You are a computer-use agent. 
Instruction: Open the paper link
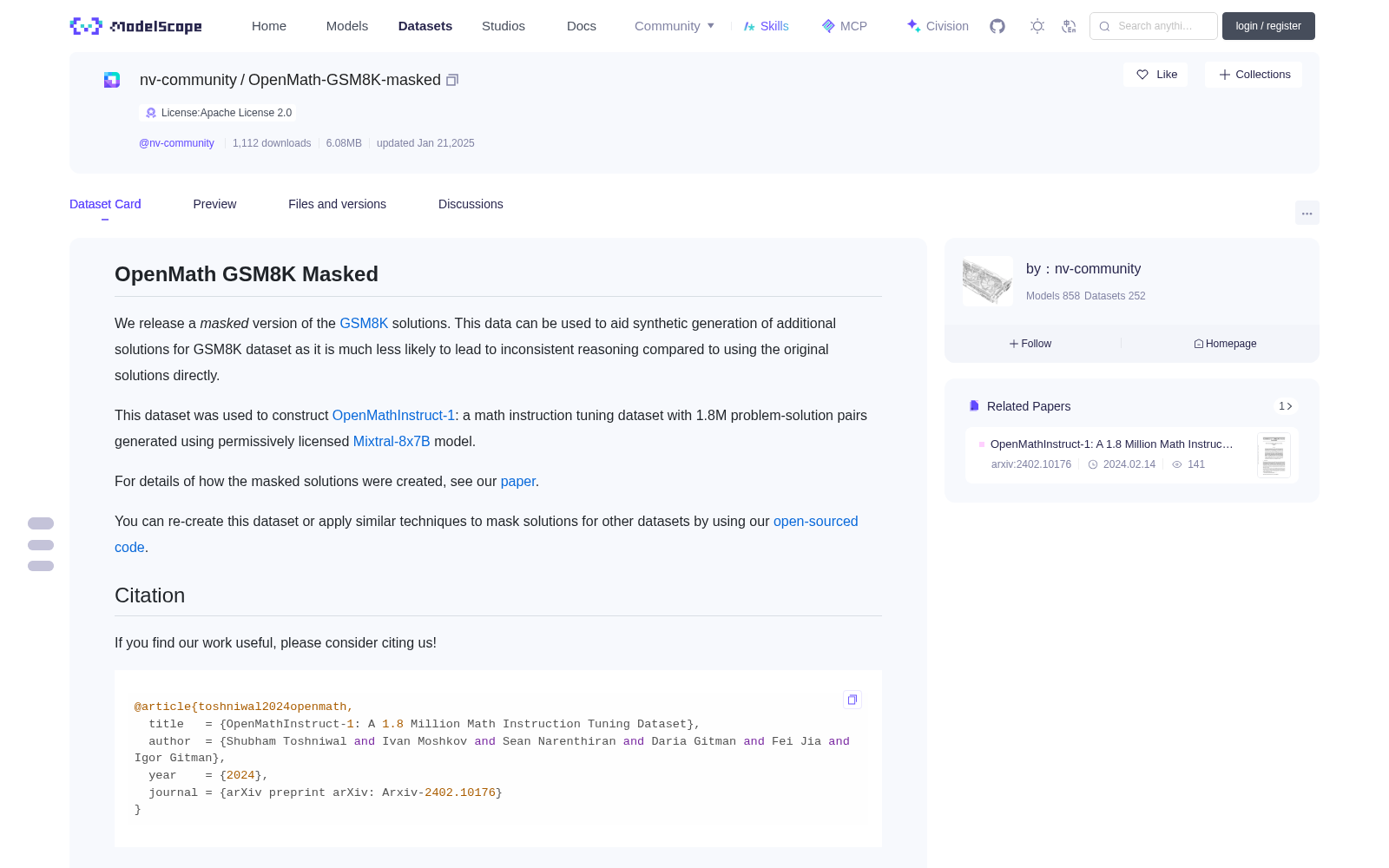(517, 481)
